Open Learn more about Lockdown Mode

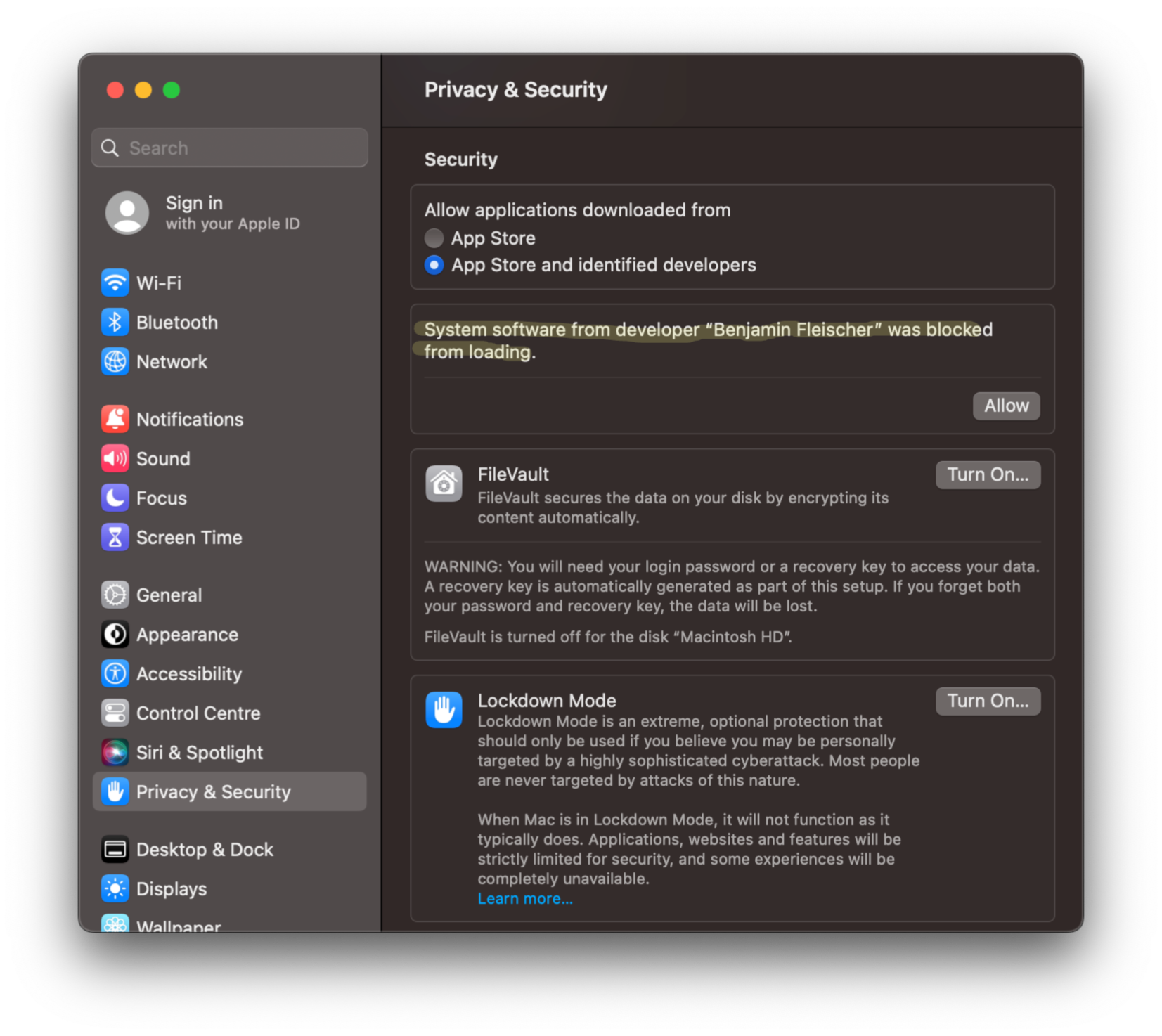(x=525, y=898)
